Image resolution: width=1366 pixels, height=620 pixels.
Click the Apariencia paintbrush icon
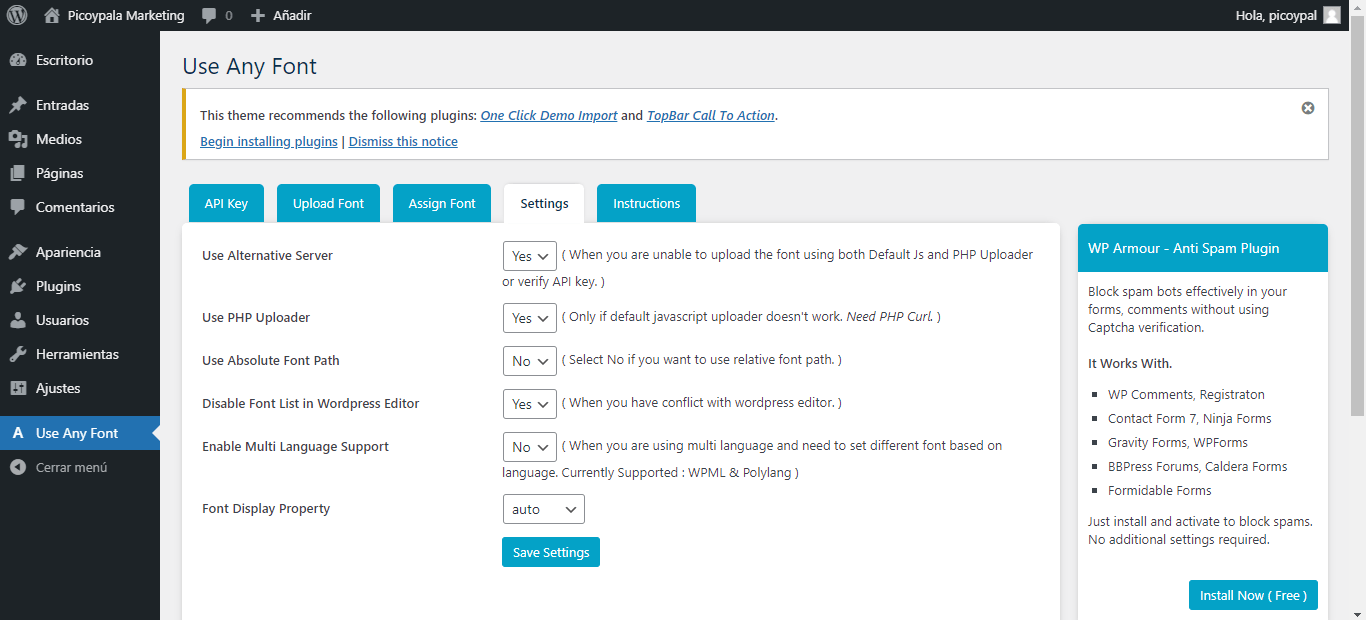tap(18, 252)
